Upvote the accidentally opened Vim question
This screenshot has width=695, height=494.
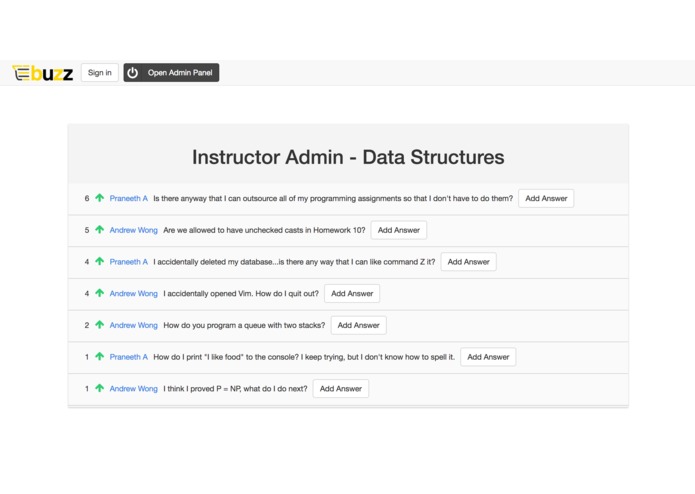(100, 293)
